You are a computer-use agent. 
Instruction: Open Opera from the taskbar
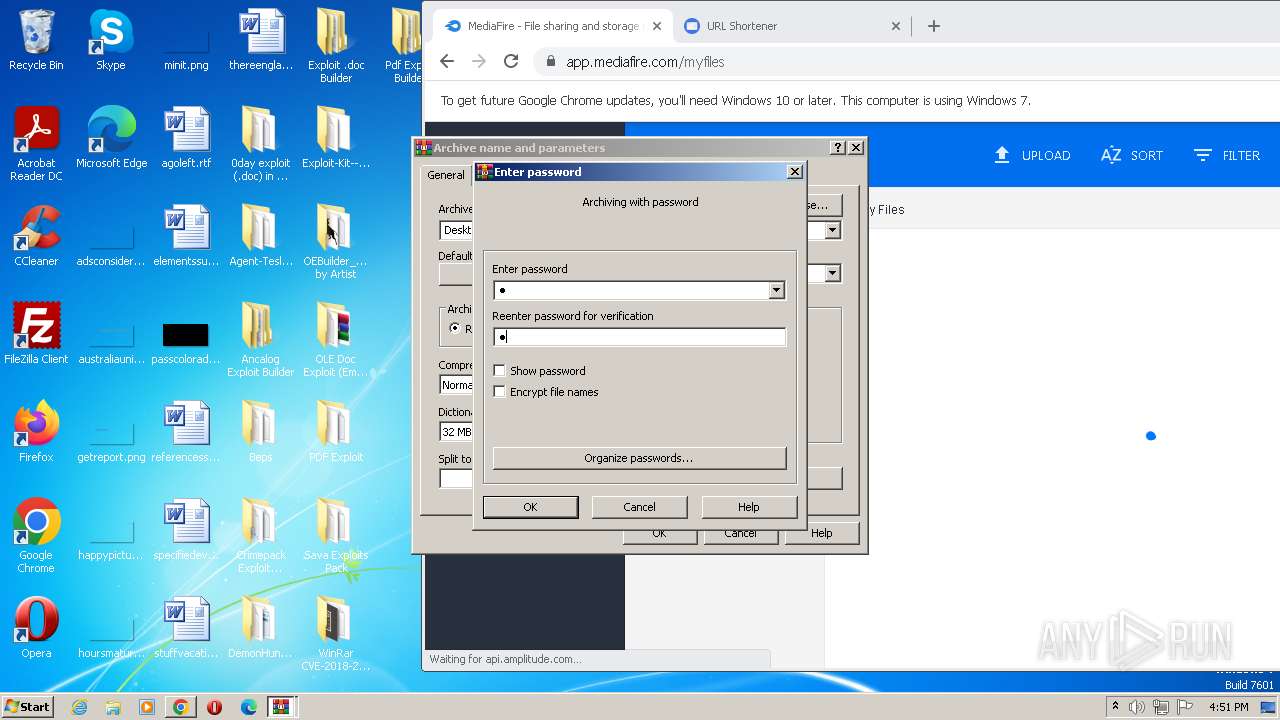[x=214, y=707]
